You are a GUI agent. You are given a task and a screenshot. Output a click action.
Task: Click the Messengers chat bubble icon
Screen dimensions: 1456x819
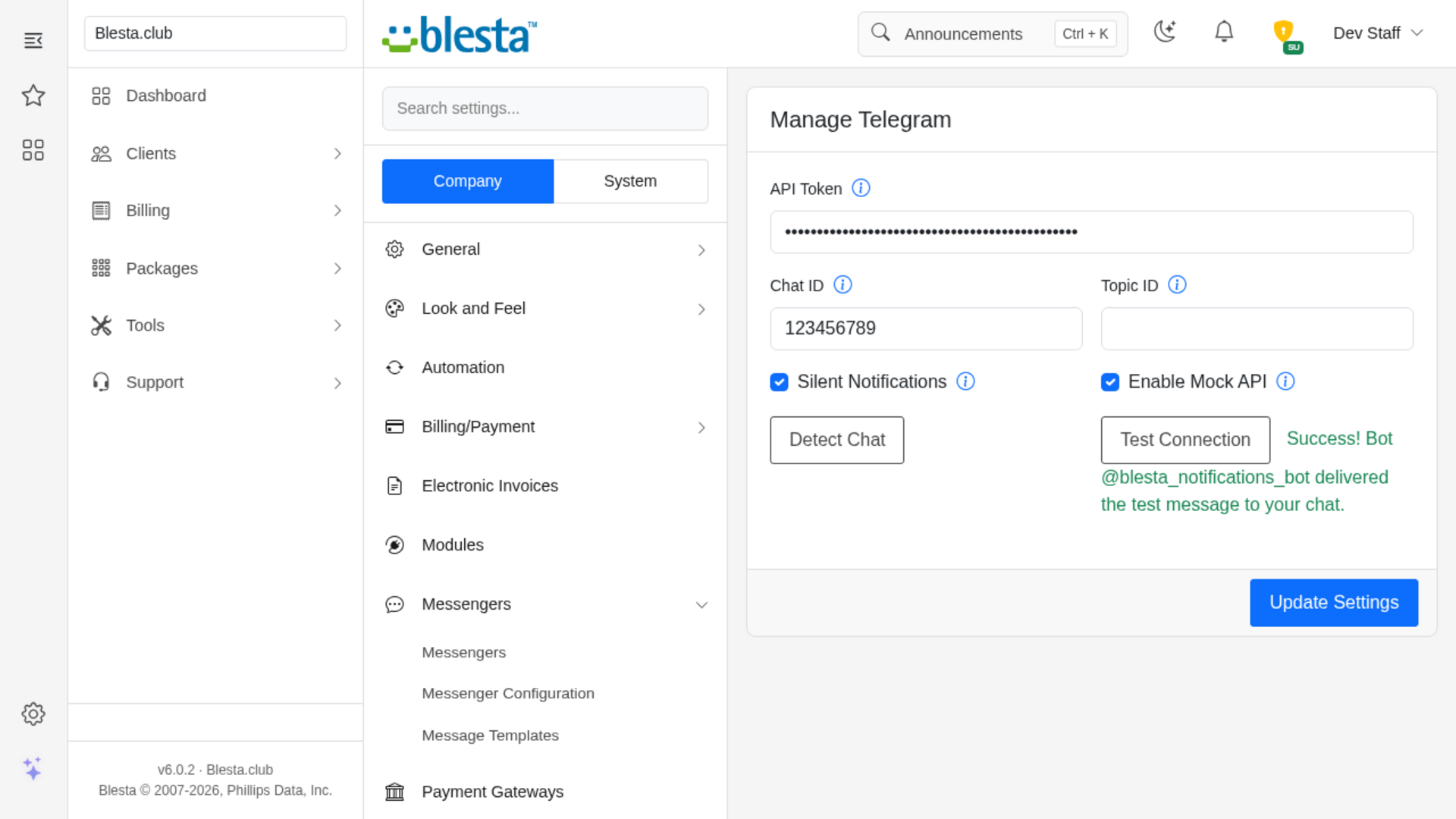[x=394, y=604]
